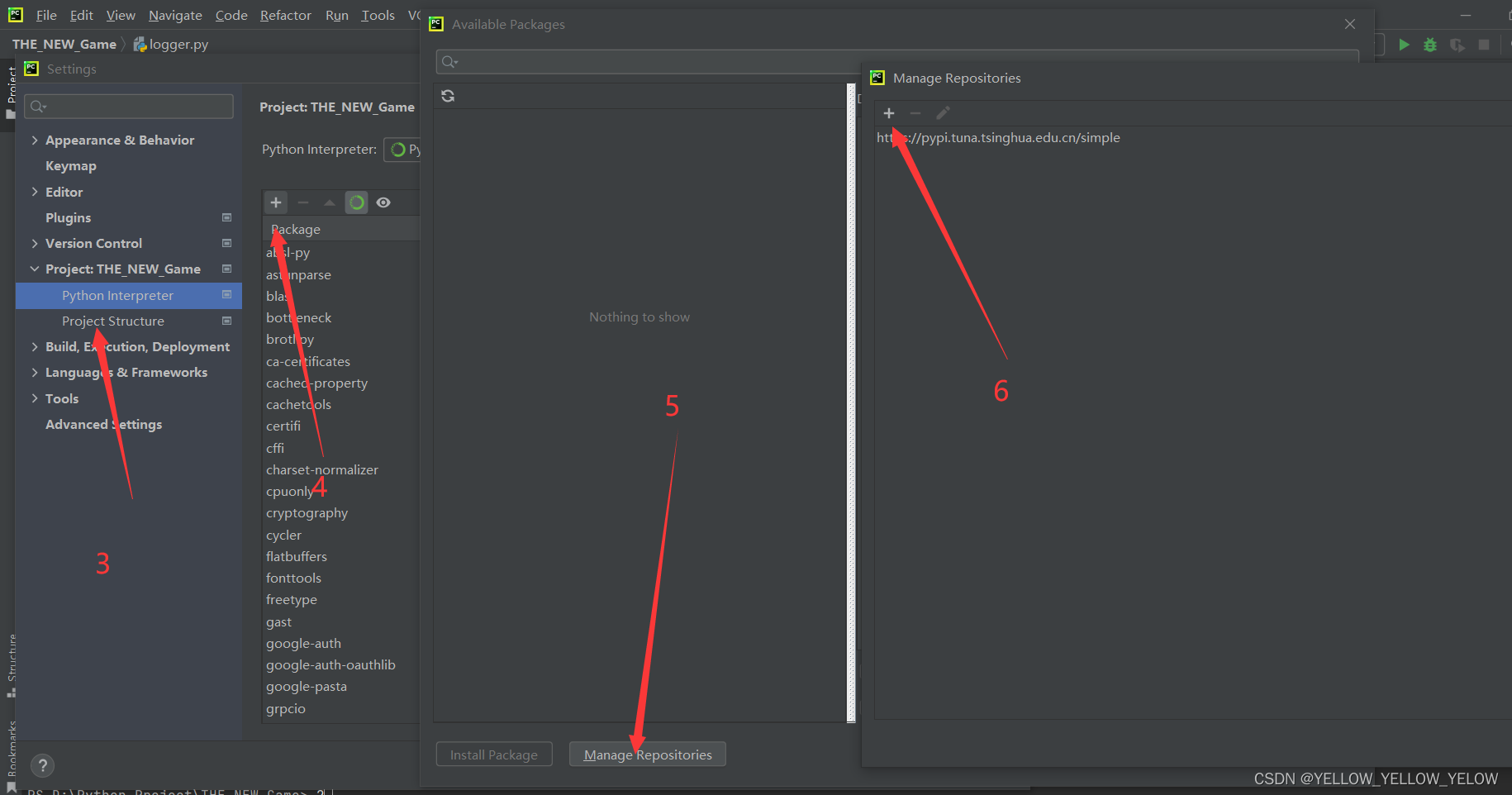Select Advanced Settings in settings tree

pyautogui.click(x=104, y=424)
